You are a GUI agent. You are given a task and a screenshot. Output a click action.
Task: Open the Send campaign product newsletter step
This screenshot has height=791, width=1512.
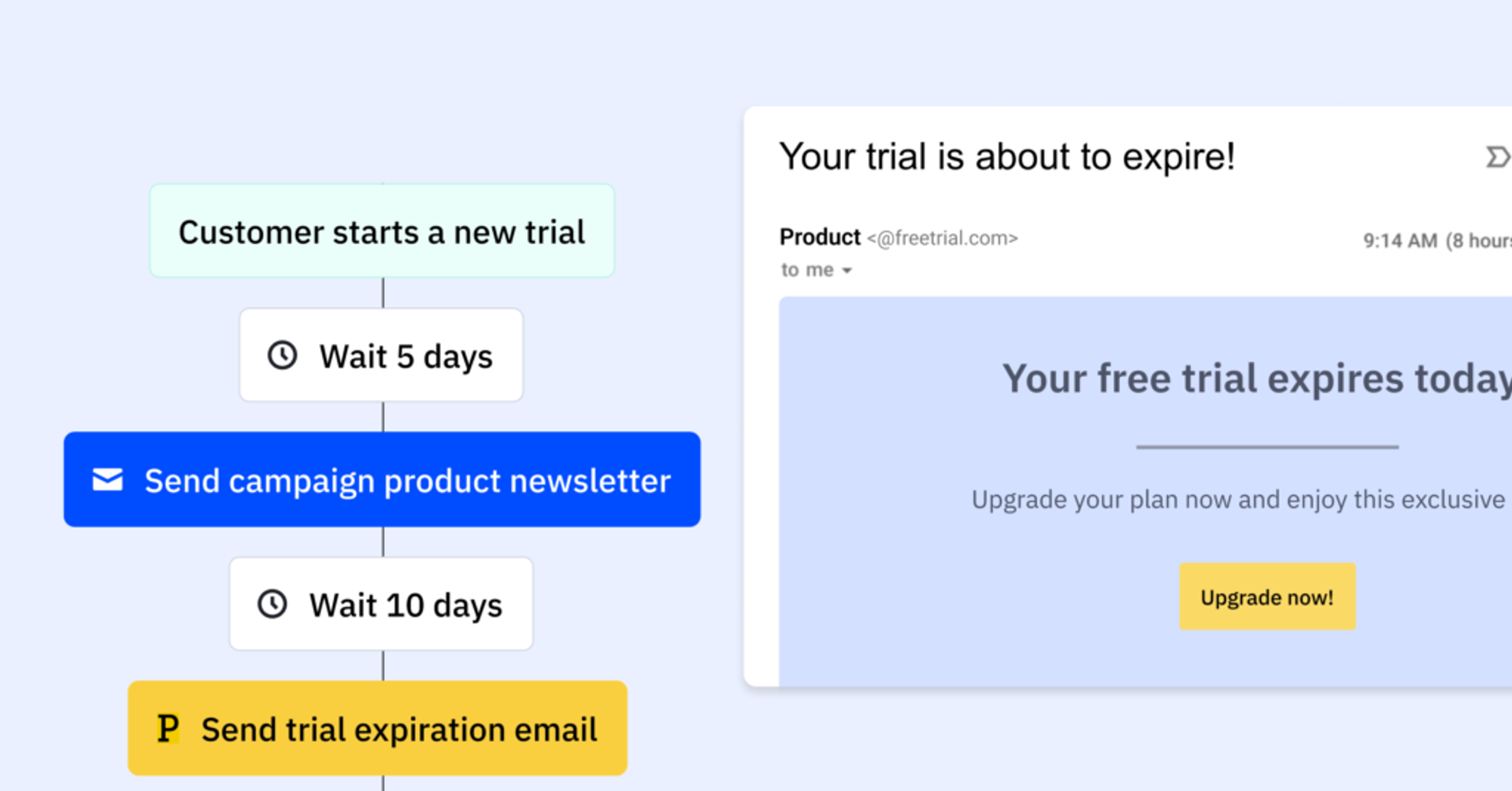407,480
